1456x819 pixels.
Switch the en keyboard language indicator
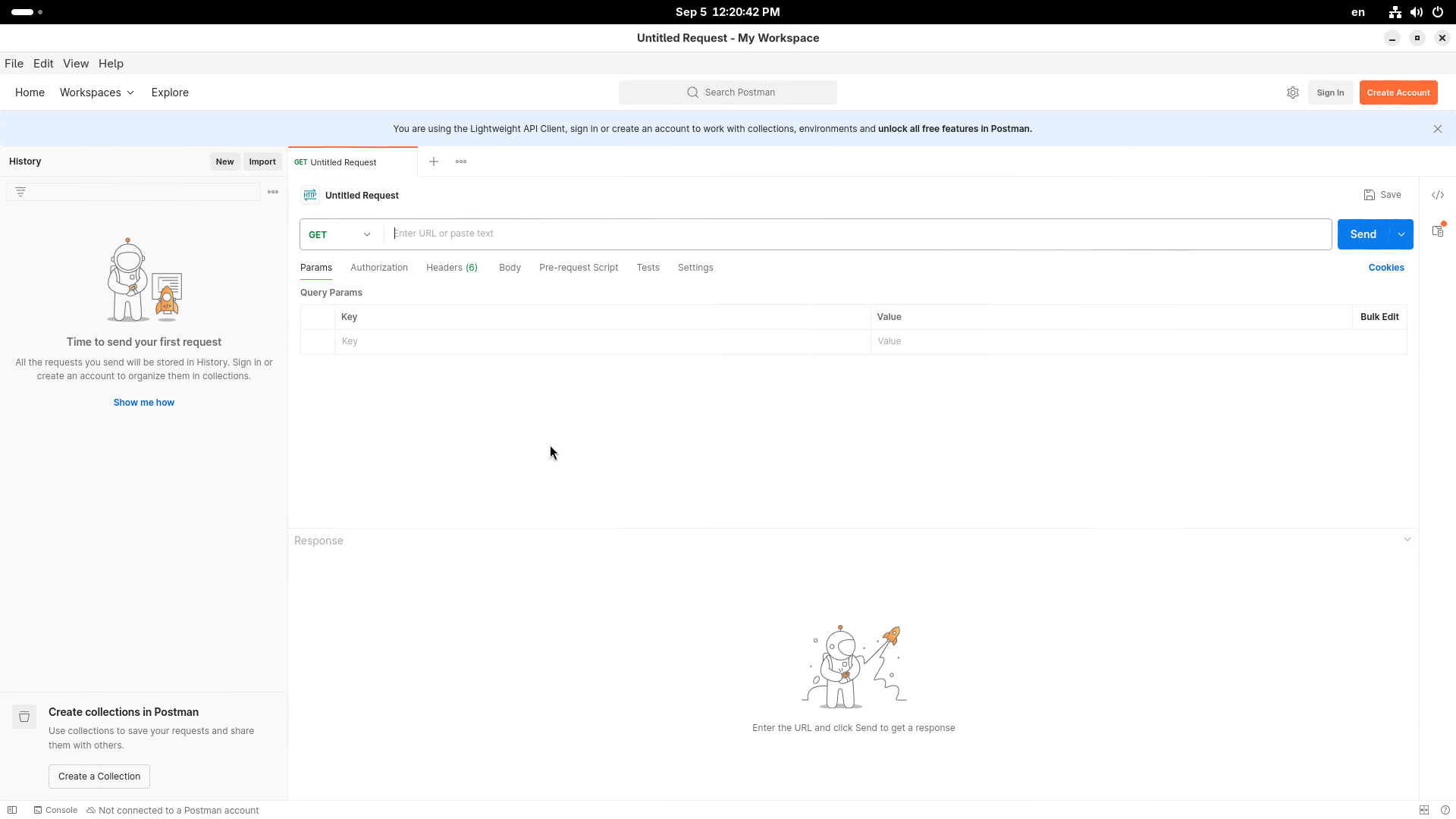click(1358, 12)
